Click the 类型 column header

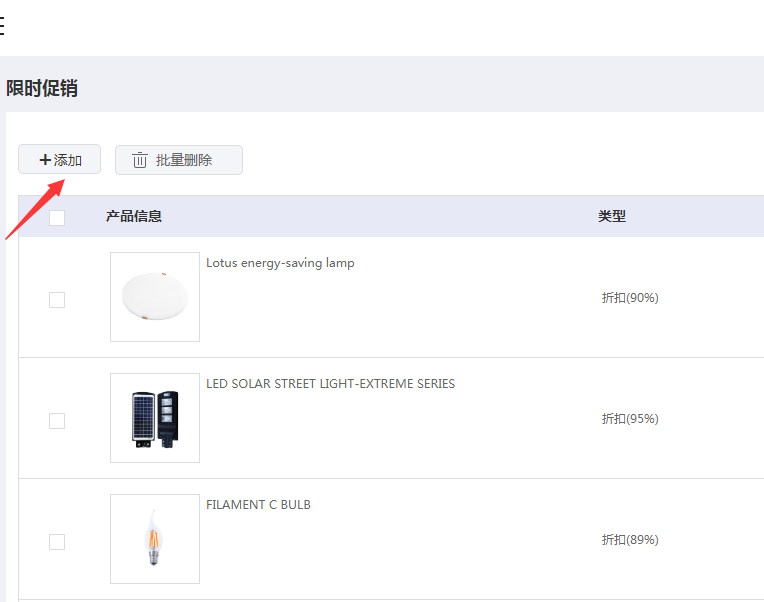tap(612, 216)
